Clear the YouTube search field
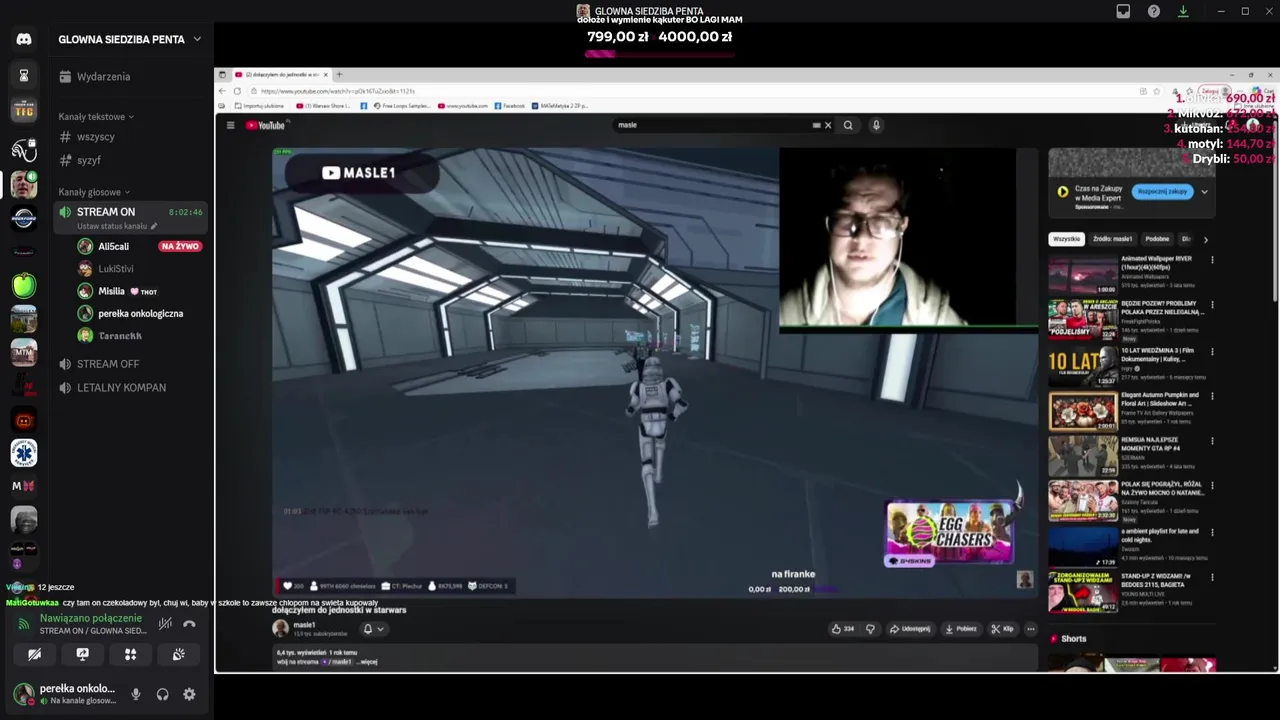 pos(828,125)
